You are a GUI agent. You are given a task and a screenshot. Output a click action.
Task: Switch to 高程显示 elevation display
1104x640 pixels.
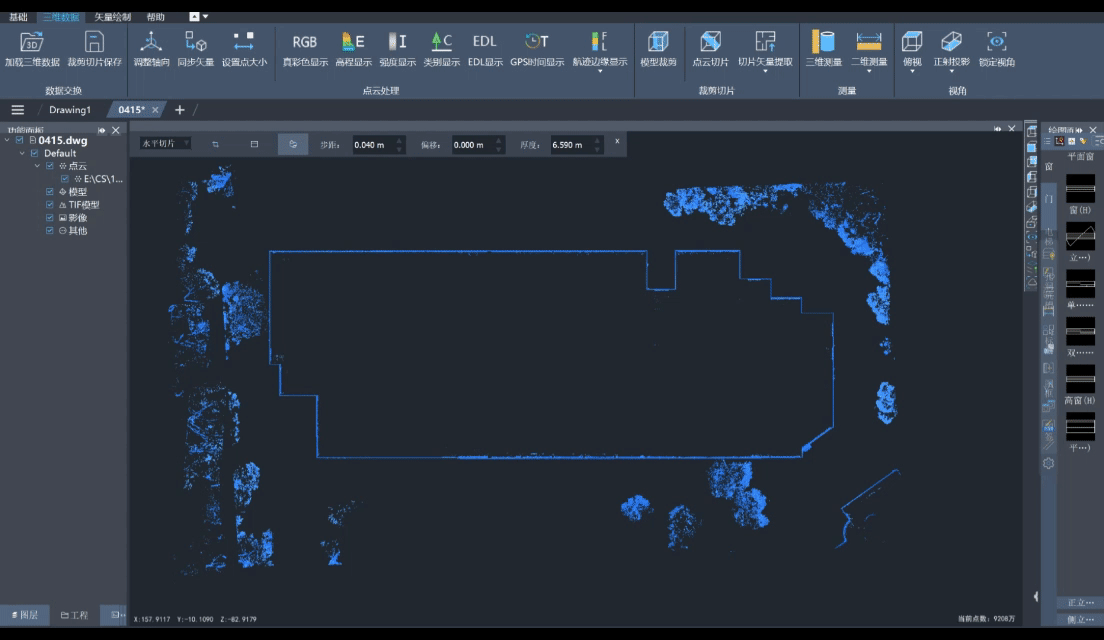point(353,42)
